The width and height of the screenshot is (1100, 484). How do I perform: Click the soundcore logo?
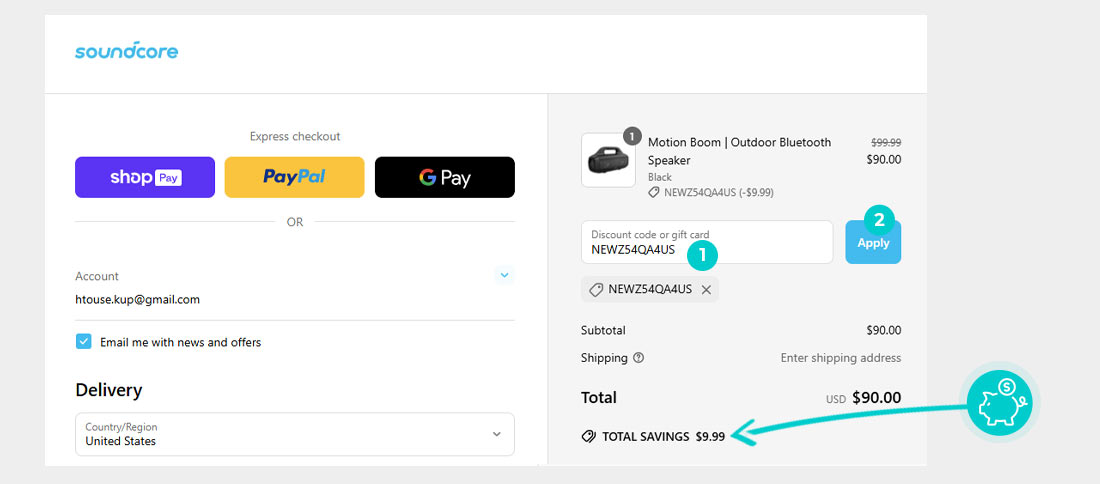pyautogui.click(x=126, y=51)
